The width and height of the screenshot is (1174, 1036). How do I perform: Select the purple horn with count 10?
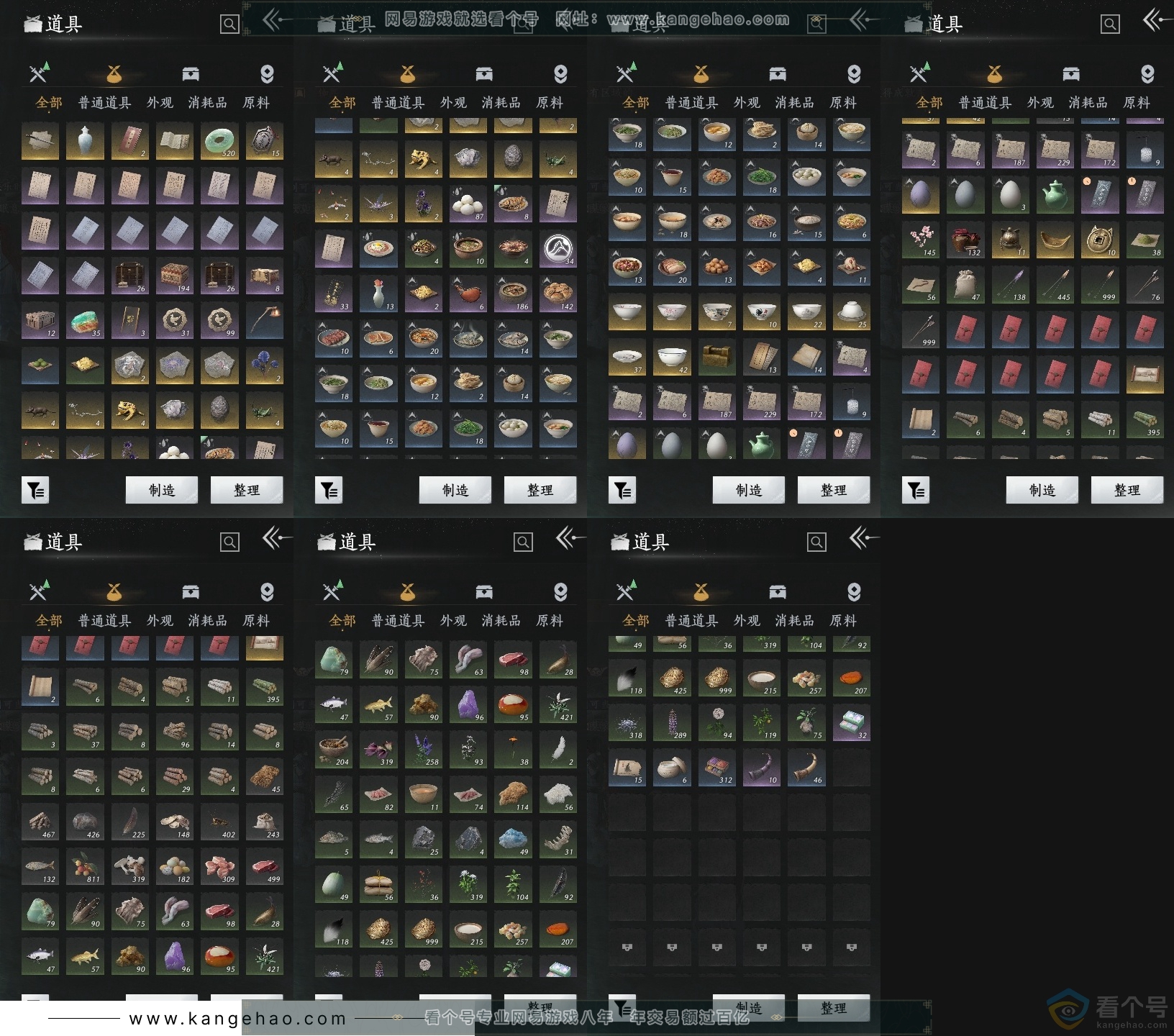[762, 768]
